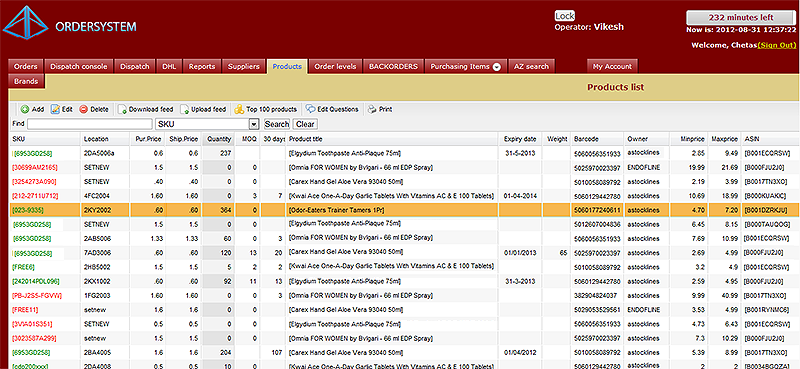The height and width of the screenshot is (369, 800).
Task: Click the Download feed icon
Action: 122,109
